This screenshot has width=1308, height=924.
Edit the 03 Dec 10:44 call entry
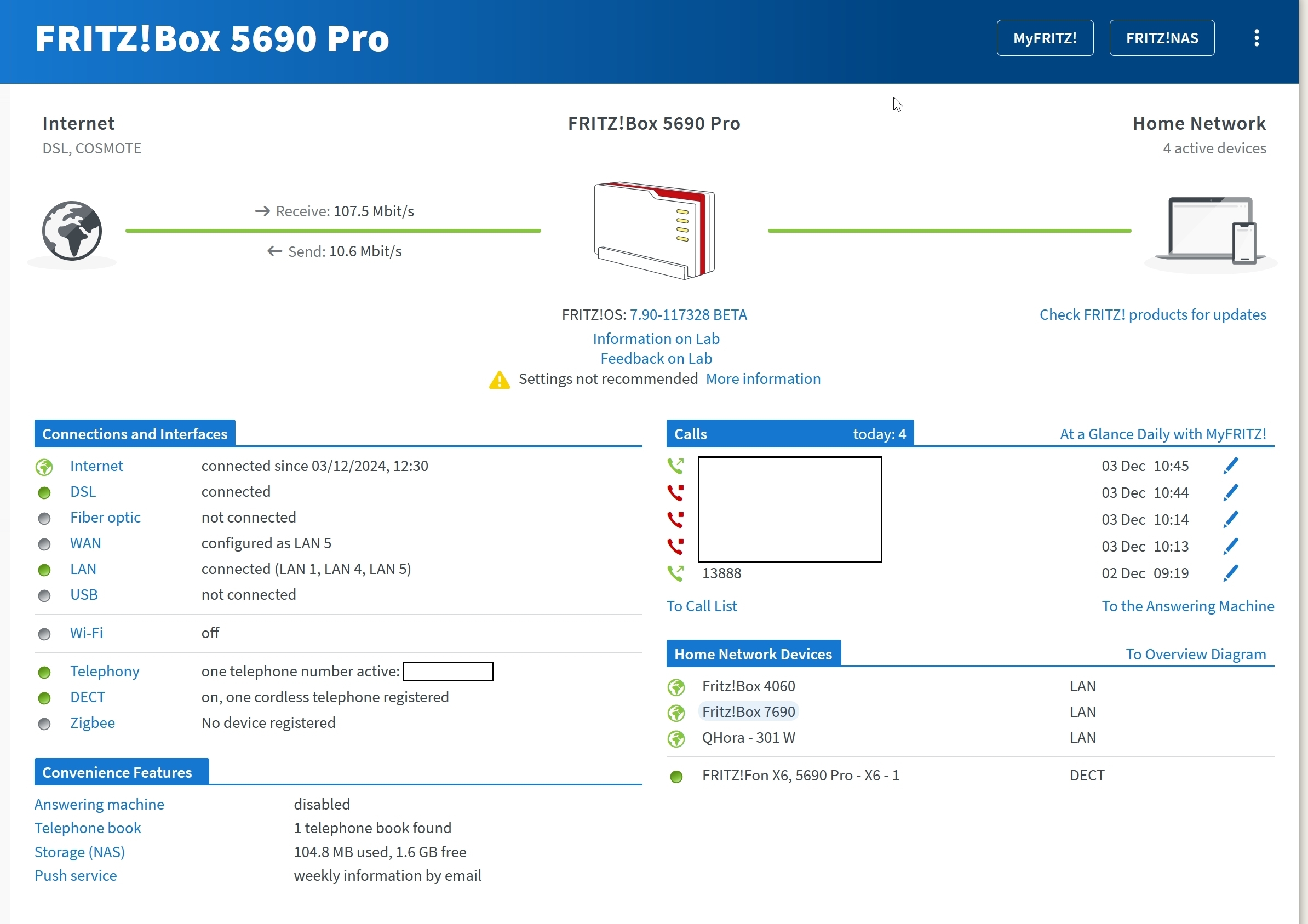coord(1231,493)
